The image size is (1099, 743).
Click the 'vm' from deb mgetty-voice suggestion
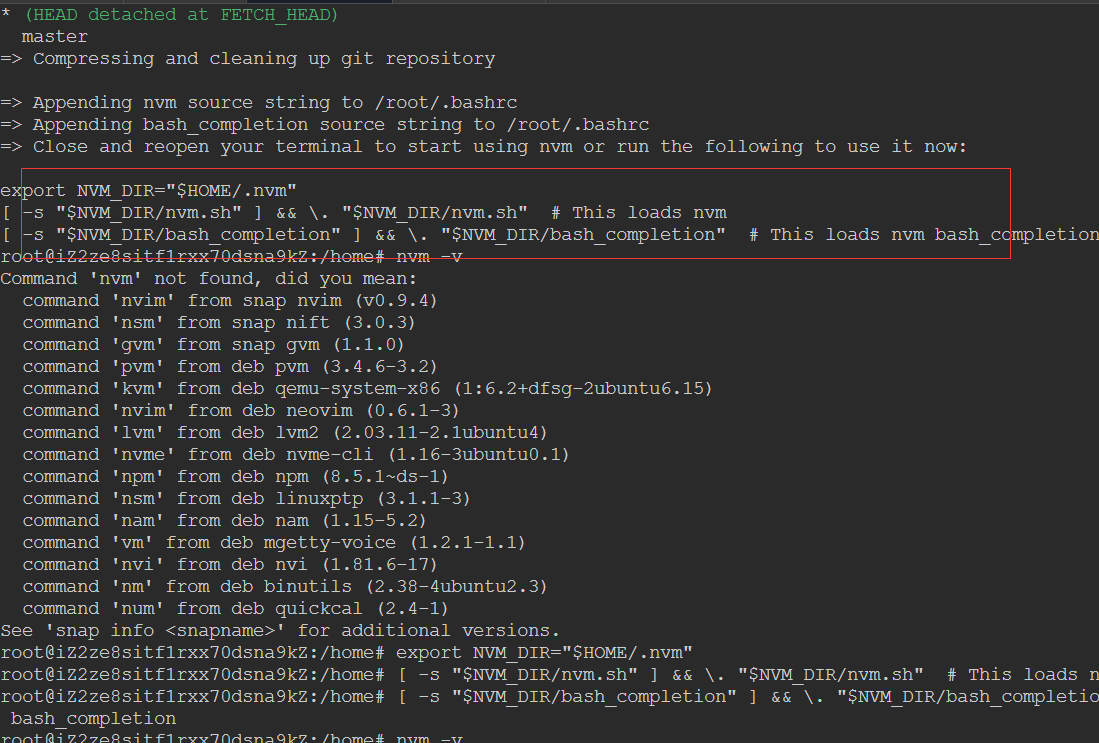click(274, 543)
